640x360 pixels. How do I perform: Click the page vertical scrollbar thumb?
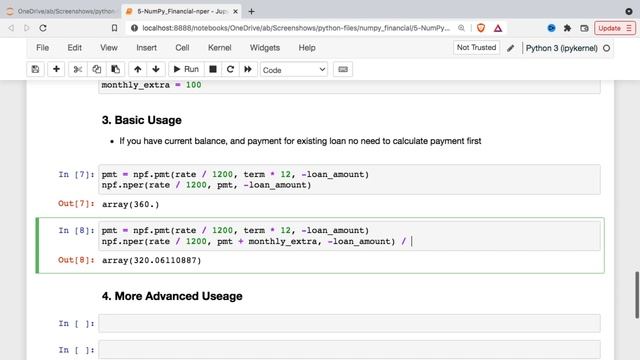[x=637, y=295]
